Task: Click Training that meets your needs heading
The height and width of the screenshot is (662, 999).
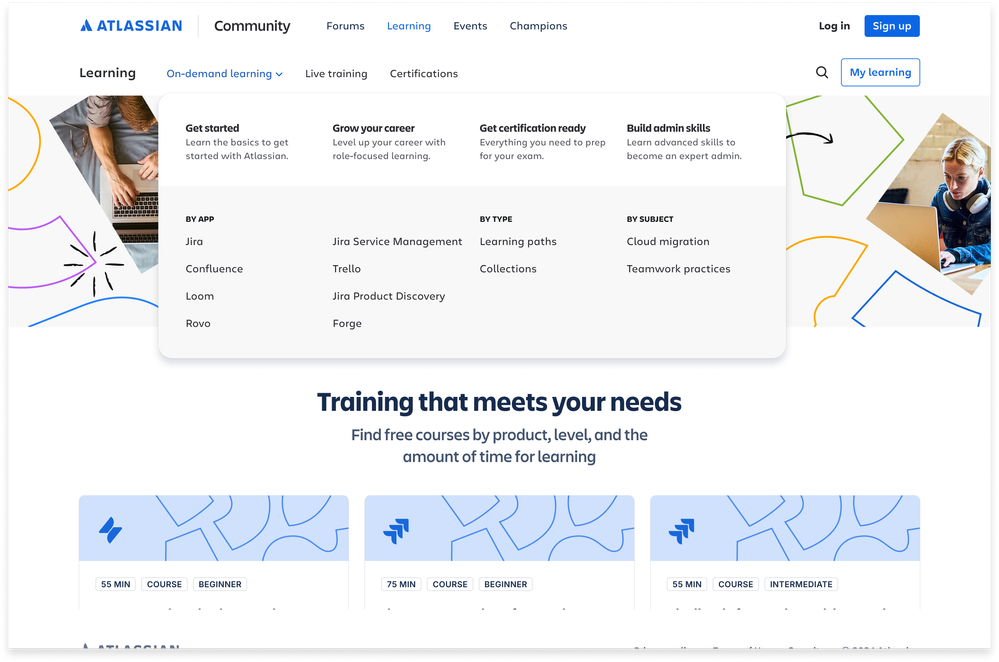Action: click(x=499, y=403)
